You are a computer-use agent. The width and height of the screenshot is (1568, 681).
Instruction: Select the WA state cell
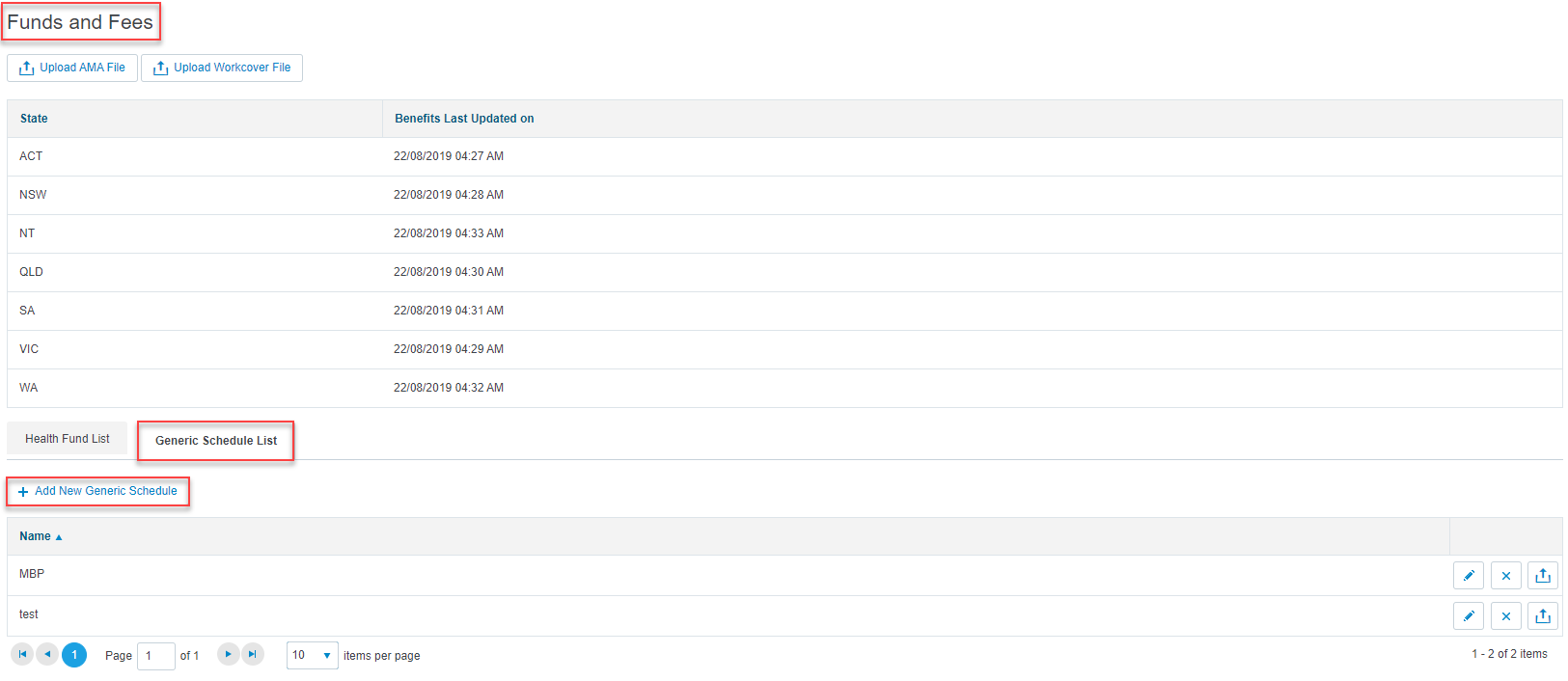195,388
